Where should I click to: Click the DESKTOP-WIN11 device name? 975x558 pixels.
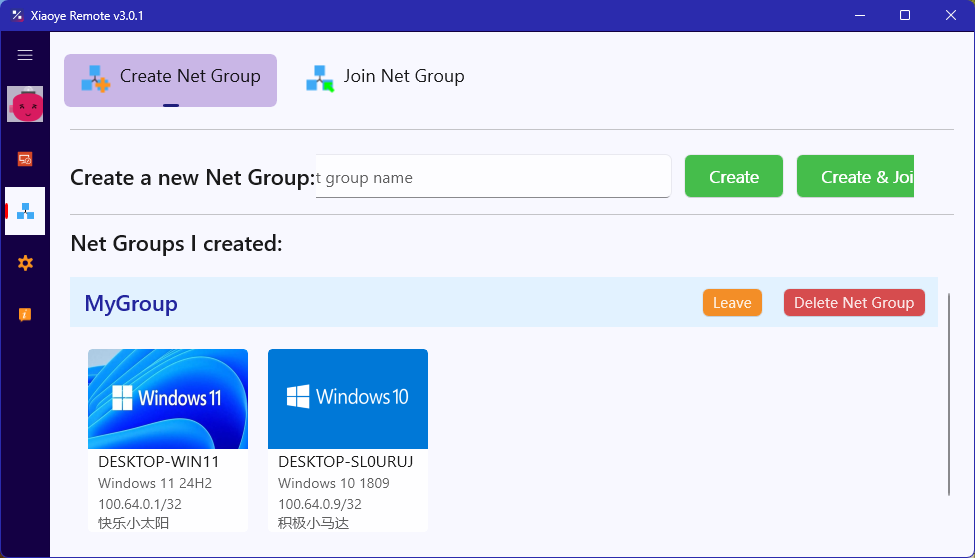[159, 462]
